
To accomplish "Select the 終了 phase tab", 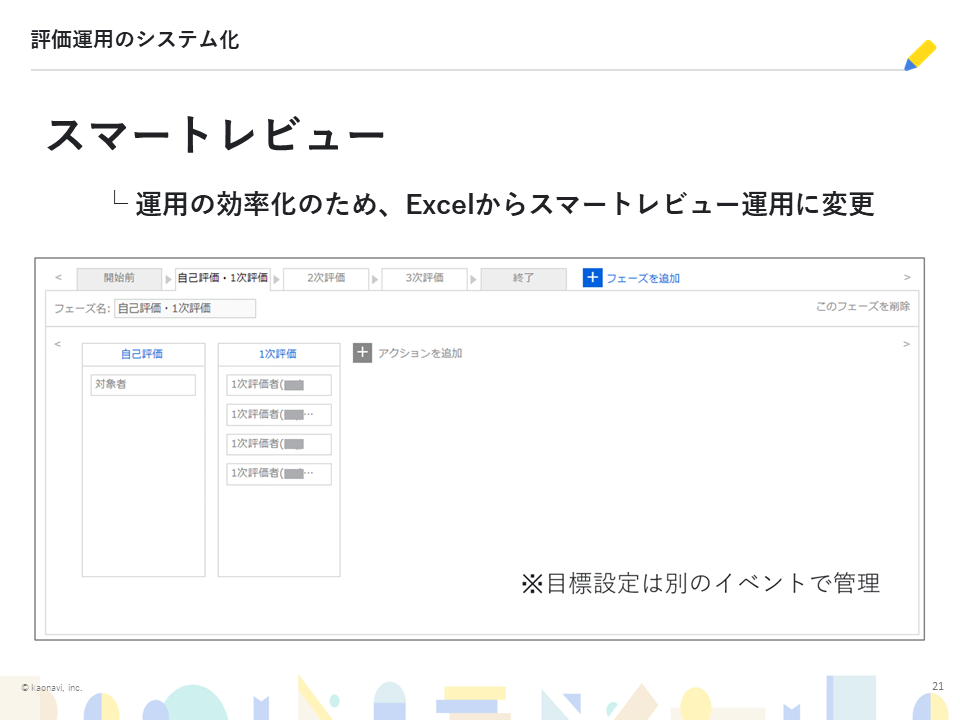I will [523, 278].
